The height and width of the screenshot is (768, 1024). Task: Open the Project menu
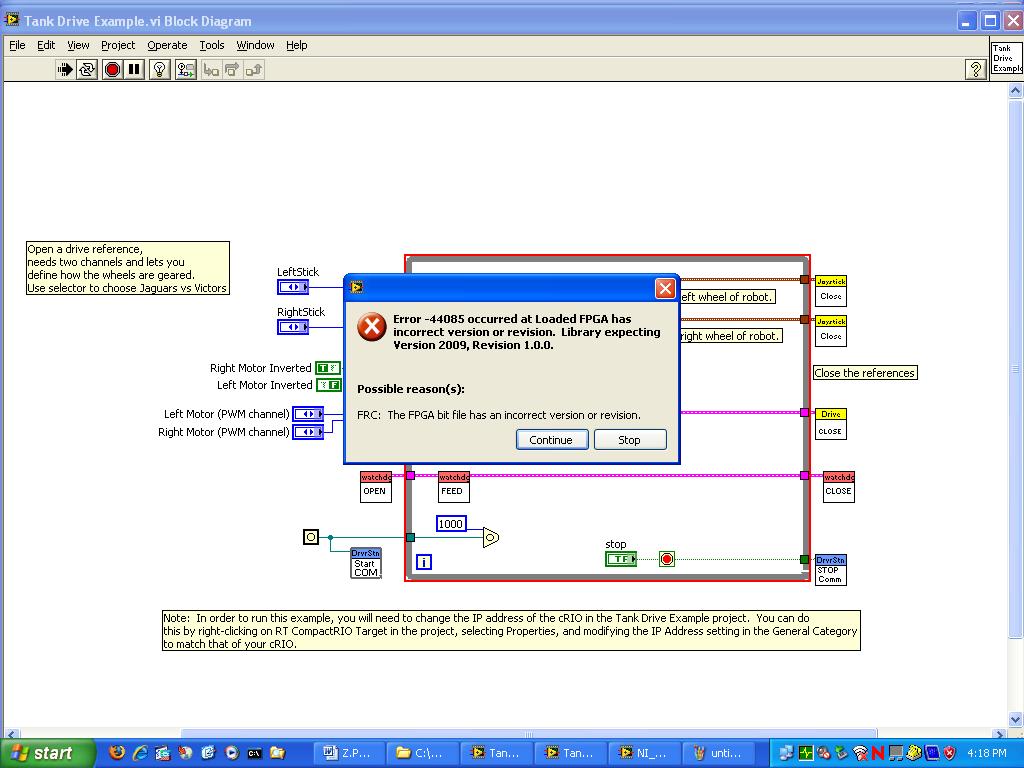tap(118, 45)
